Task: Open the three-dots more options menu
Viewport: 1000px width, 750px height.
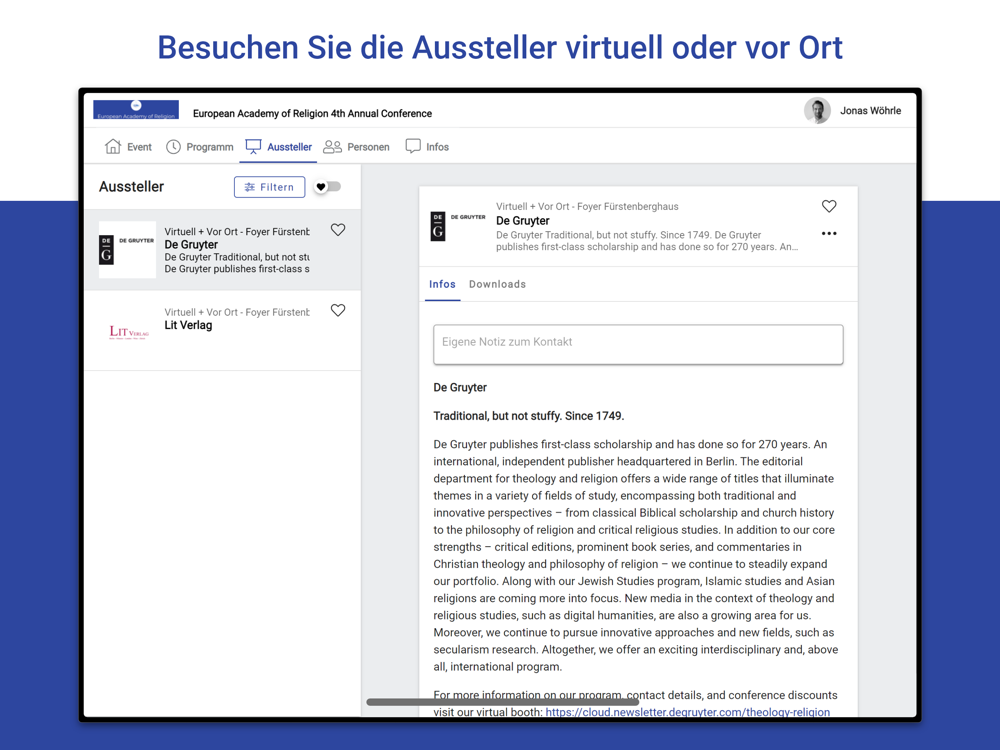Action: click(x=829, y=233)
